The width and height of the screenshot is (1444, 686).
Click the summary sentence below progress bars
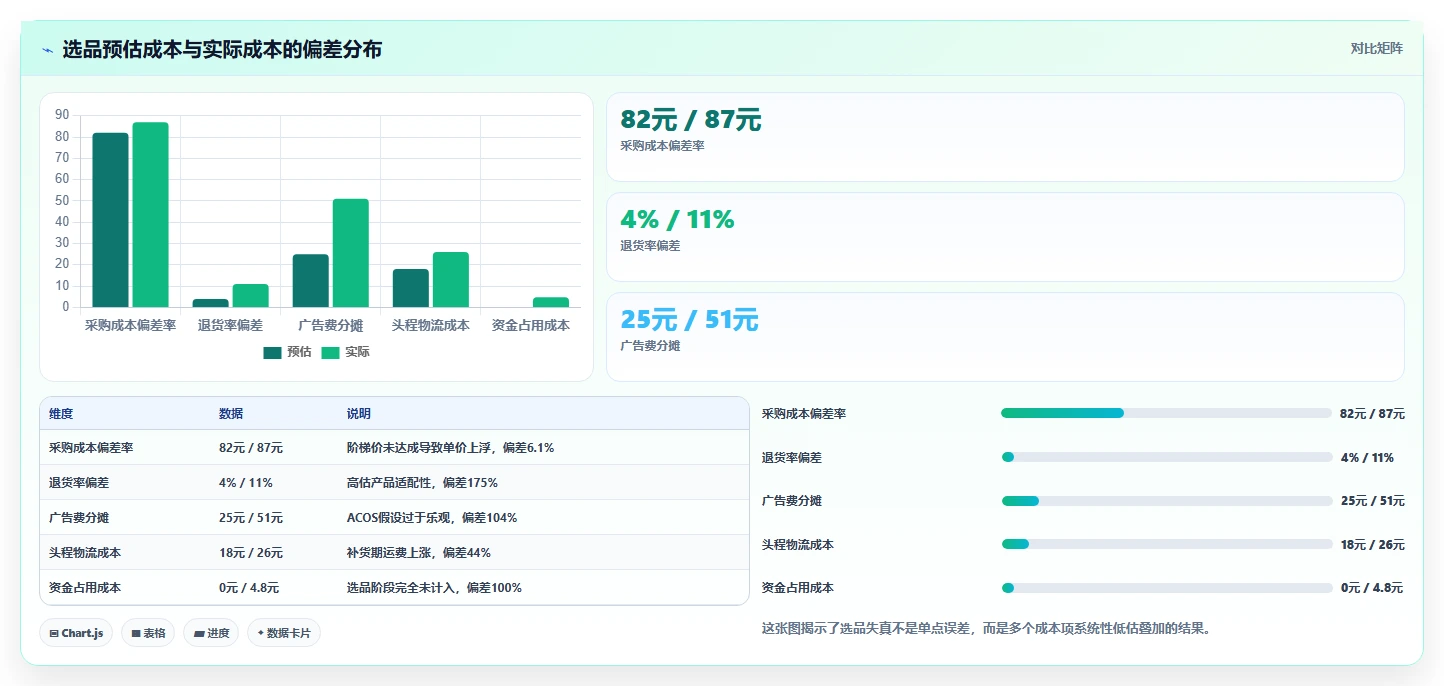(986, 629)
